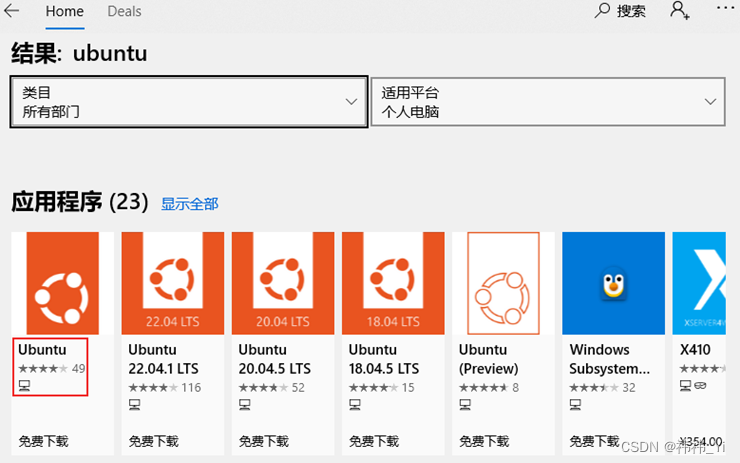The height and width of the screenshot is (463, 740).
Task: Select the Ubuntu app title
Action: (x=42, y=350)
